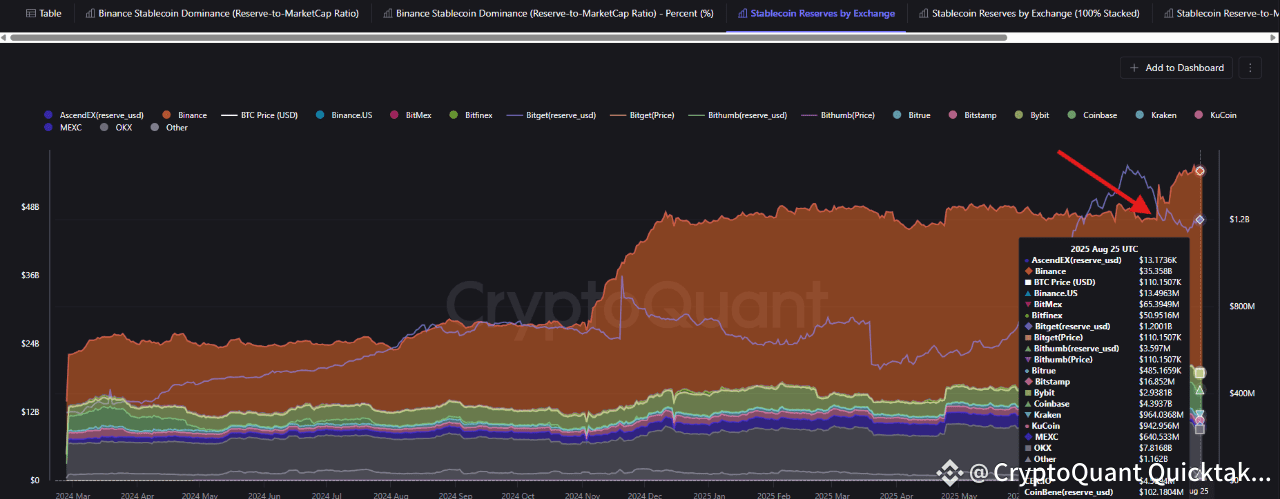This screenshot has width=1280, height=499.
Task: Click the $800M right axis label
Action: click(1241, 306)
